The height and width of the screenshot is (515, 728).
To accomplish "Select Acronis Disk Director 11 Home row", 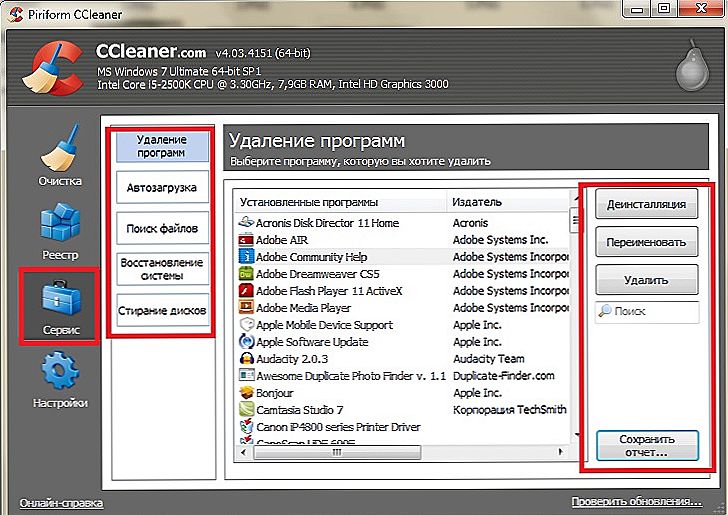I will pos(402,222).
